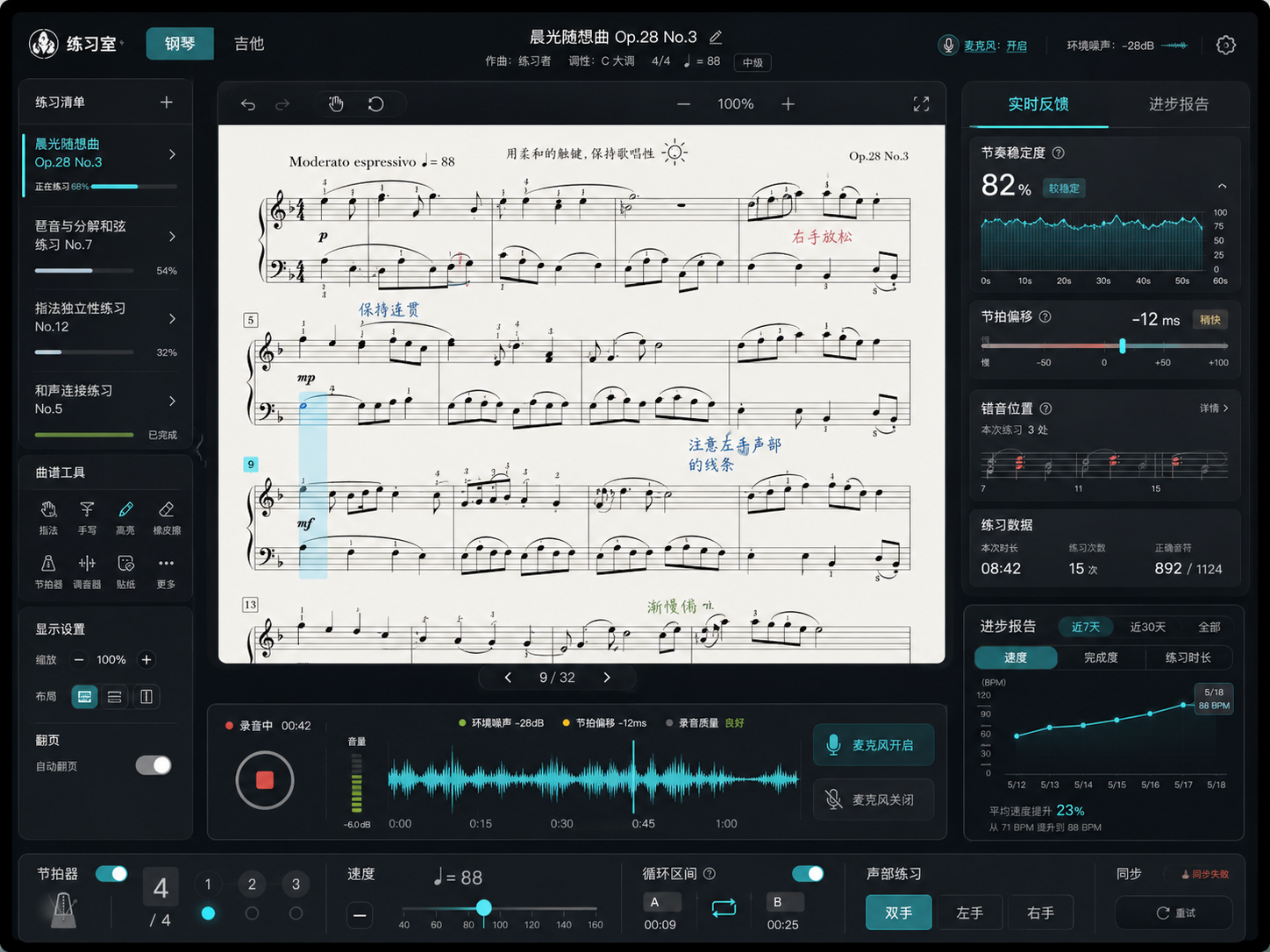Screen dimensions: 1270x952
Task: Open the 贴纸 sticker tool
Action: pyautogui.click(x=125, y=571)
